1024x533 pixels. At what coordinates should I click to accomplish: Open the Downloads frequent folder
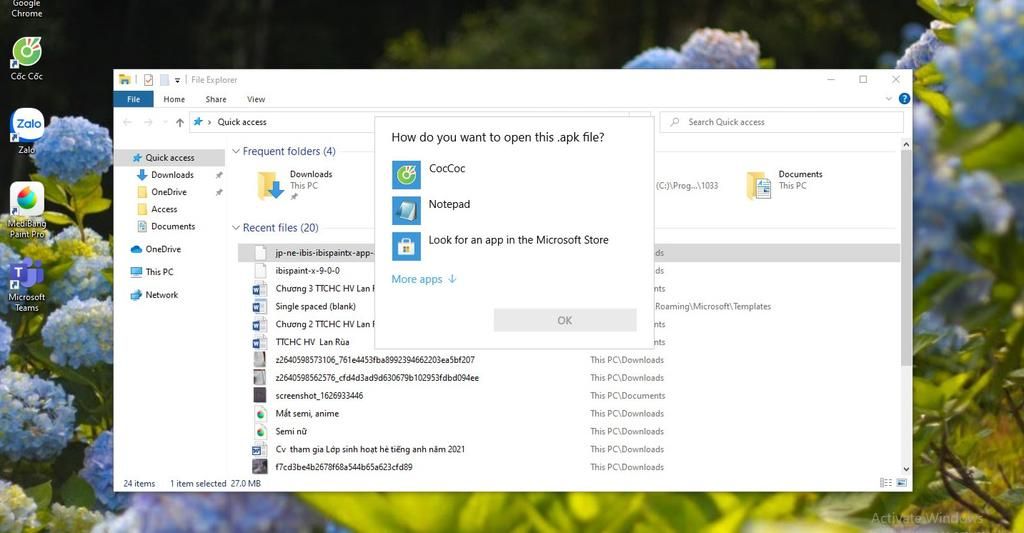click(x=296, y=185)
